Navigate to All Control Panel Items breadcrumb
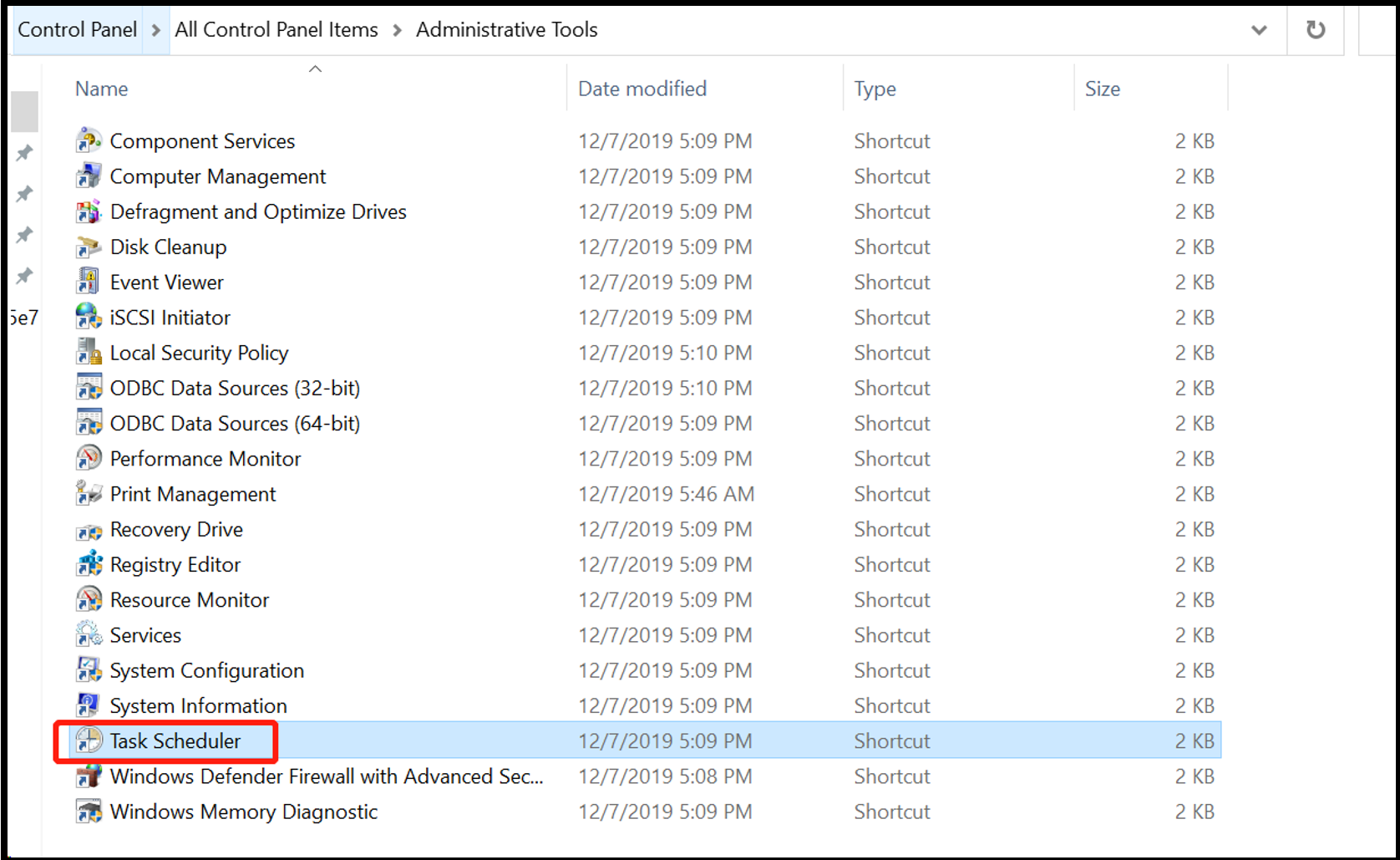Screen dimensions: 1400x860 [276, 30]
